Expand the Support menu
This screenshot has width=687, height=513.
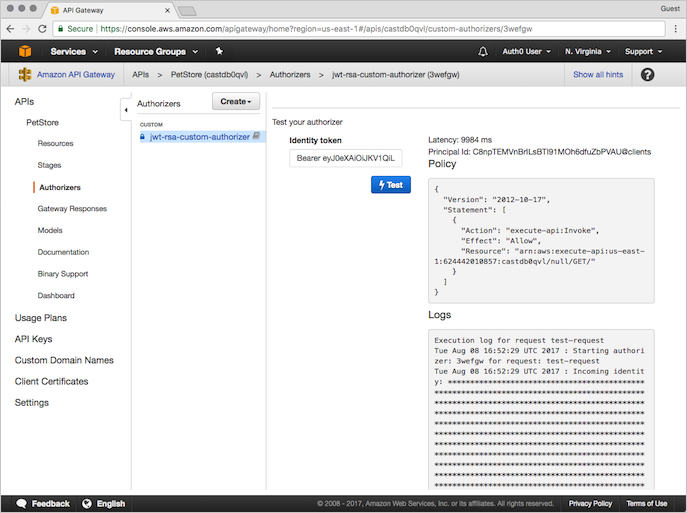(x=643, y=52)
